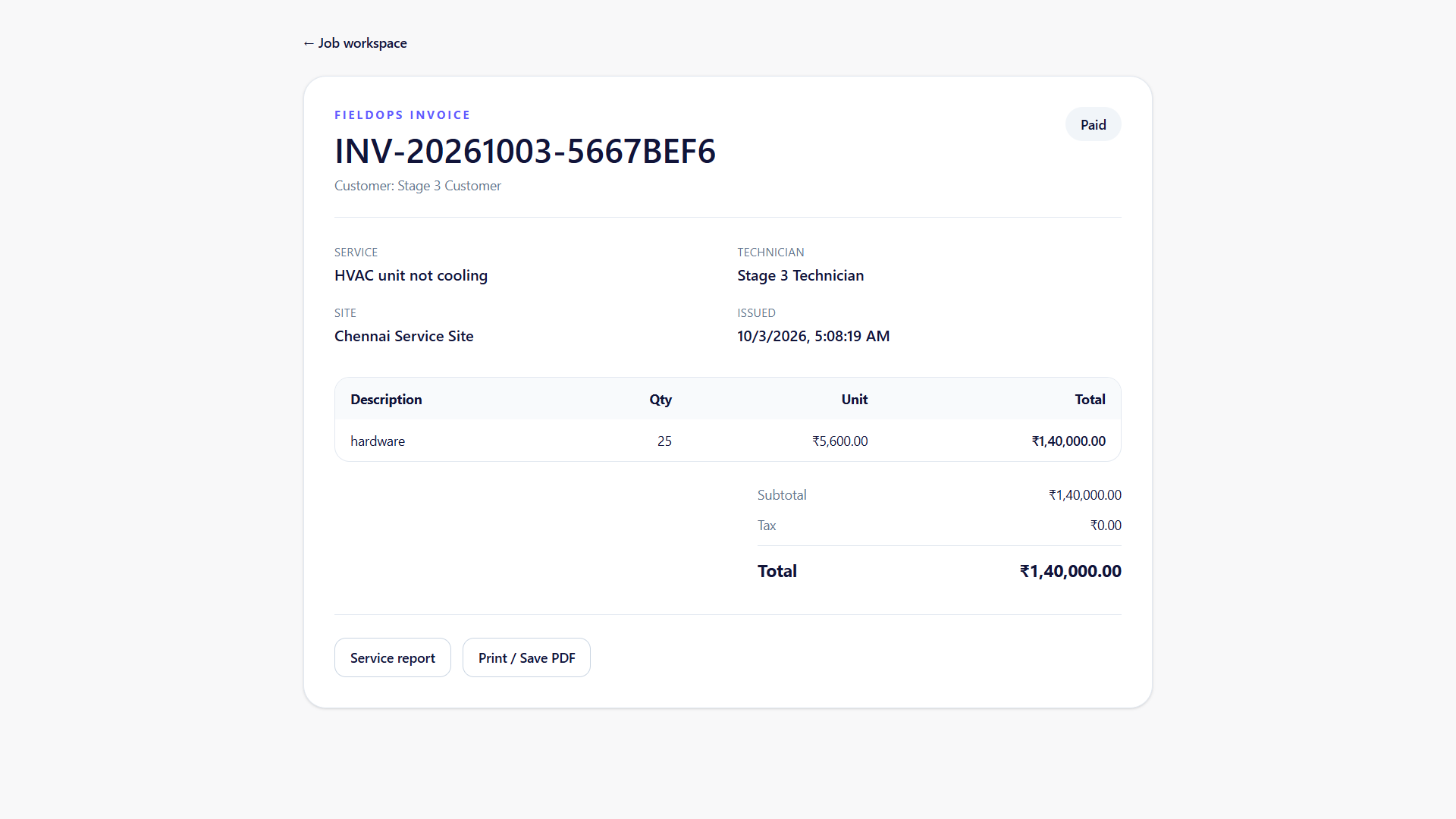Click the Qty column header
Screen dimensions: 1456x819
tap(661, 400)
